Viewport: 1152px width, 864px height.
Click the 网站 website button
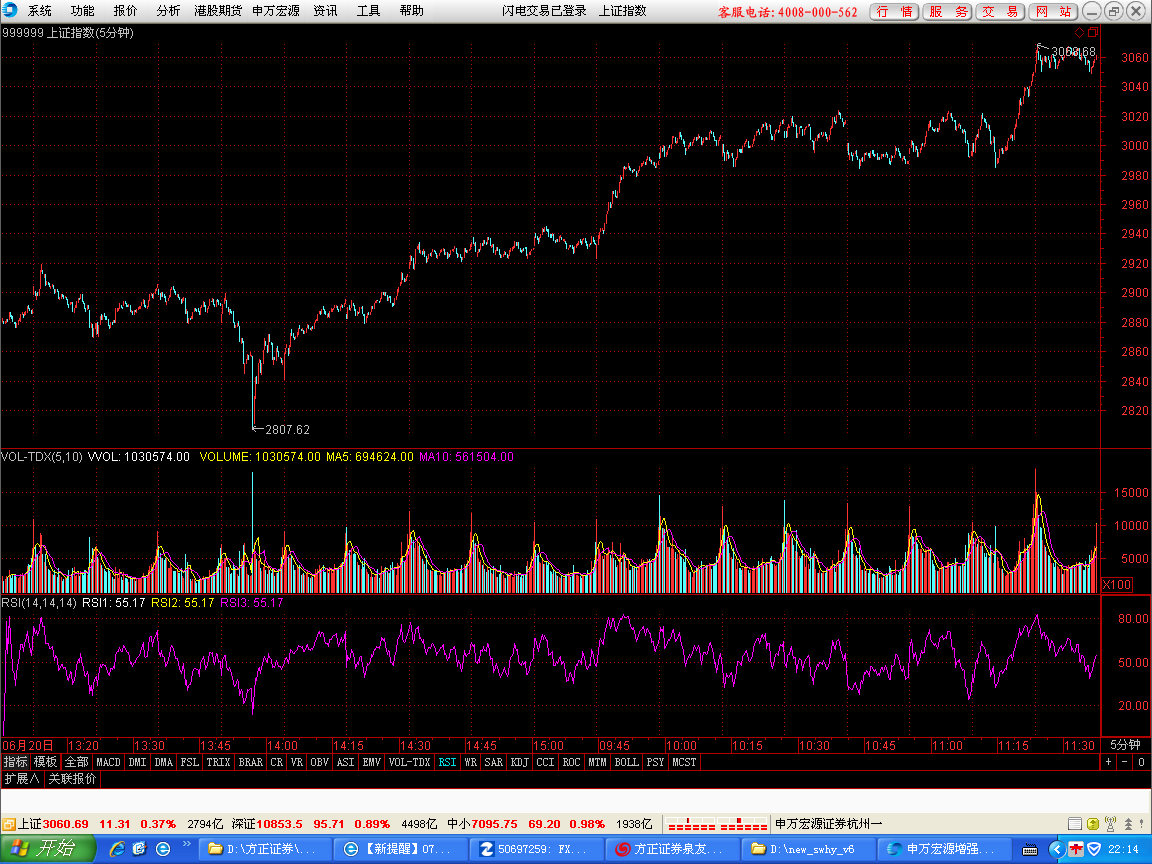pos(1054,12)
